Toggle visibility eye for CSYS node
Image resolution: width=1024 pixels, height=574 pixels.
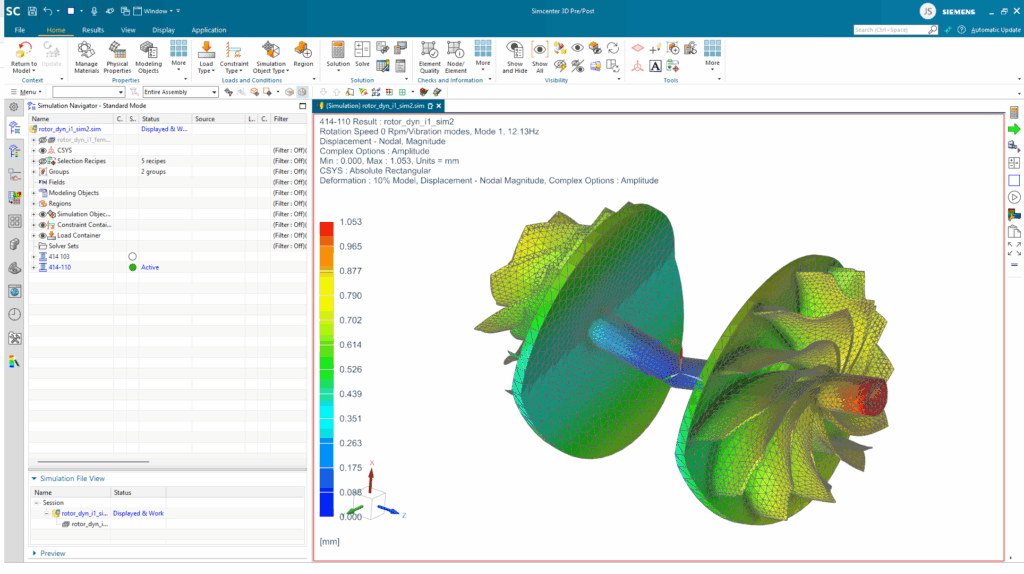point(43,150)
